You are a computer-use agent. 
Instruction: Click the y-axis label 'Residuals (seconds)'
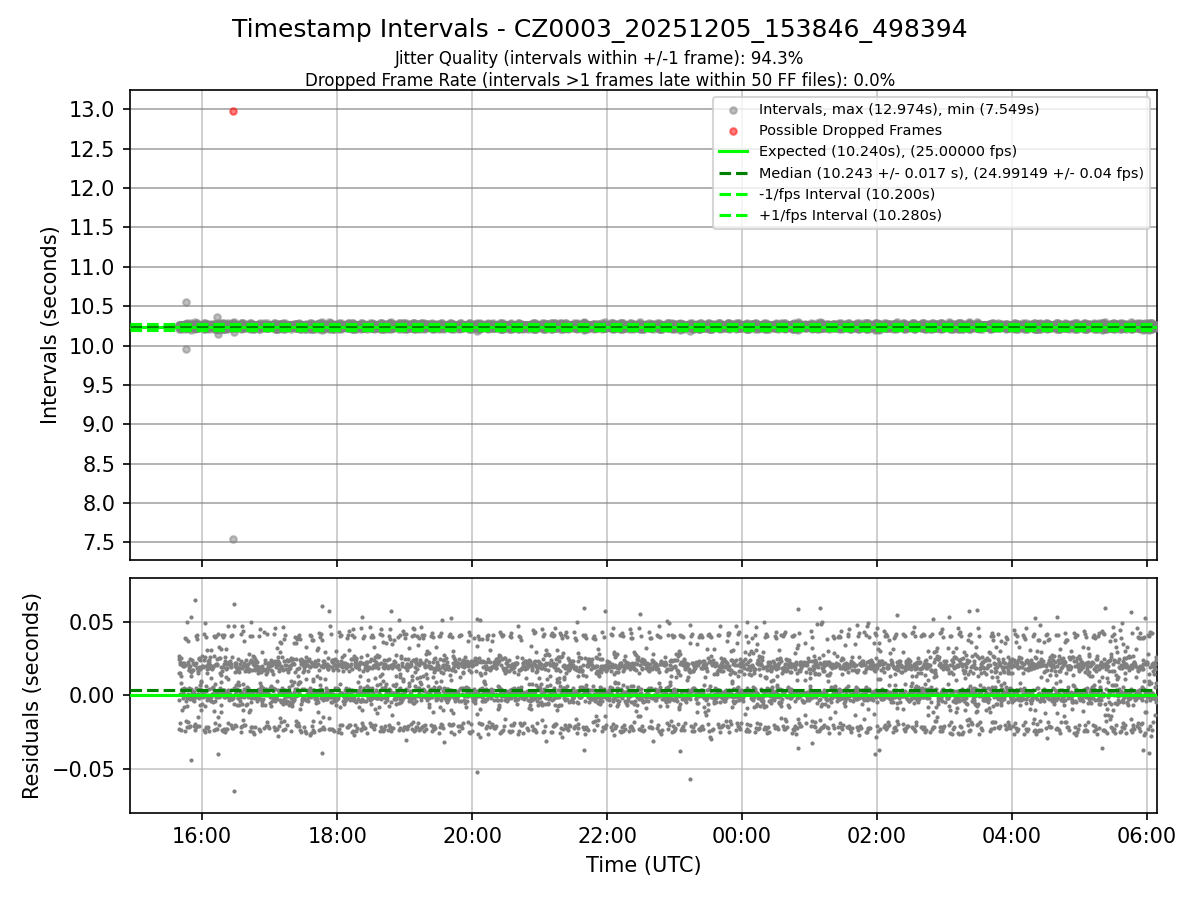pyautogui.click(x=31, y=696)
